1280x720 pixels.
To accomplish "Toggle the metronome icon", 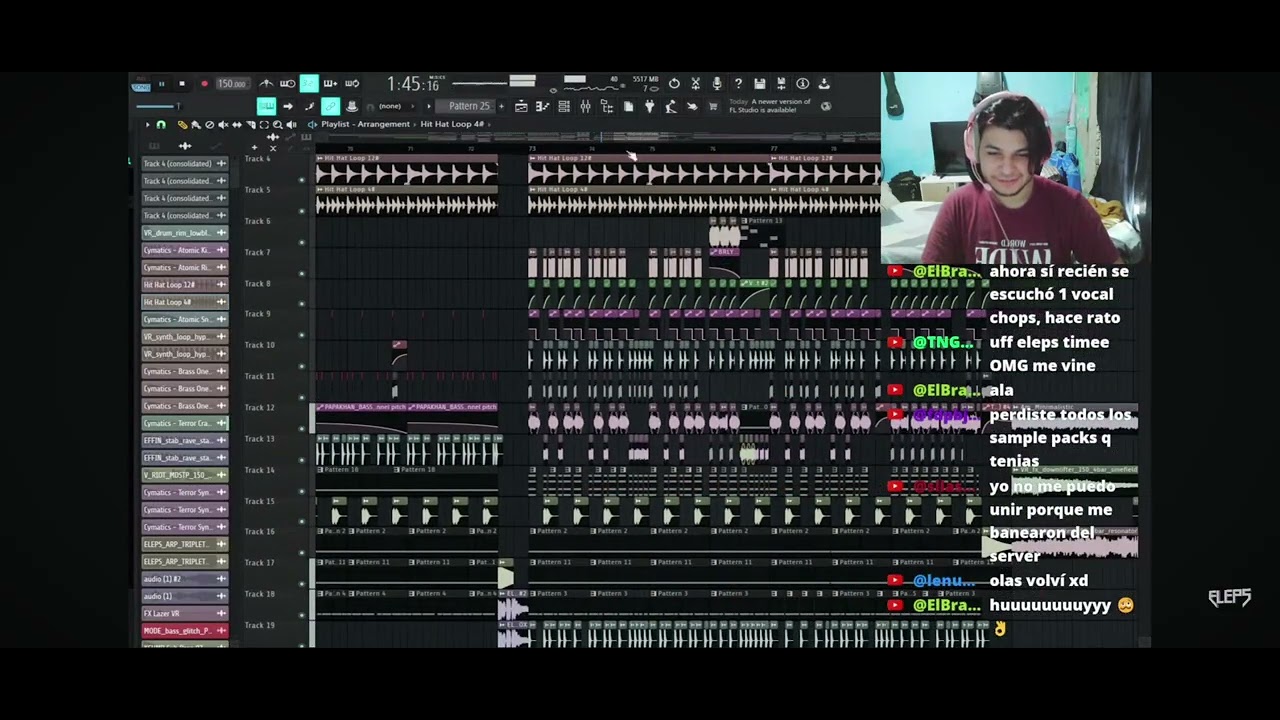I will (267, 84).
